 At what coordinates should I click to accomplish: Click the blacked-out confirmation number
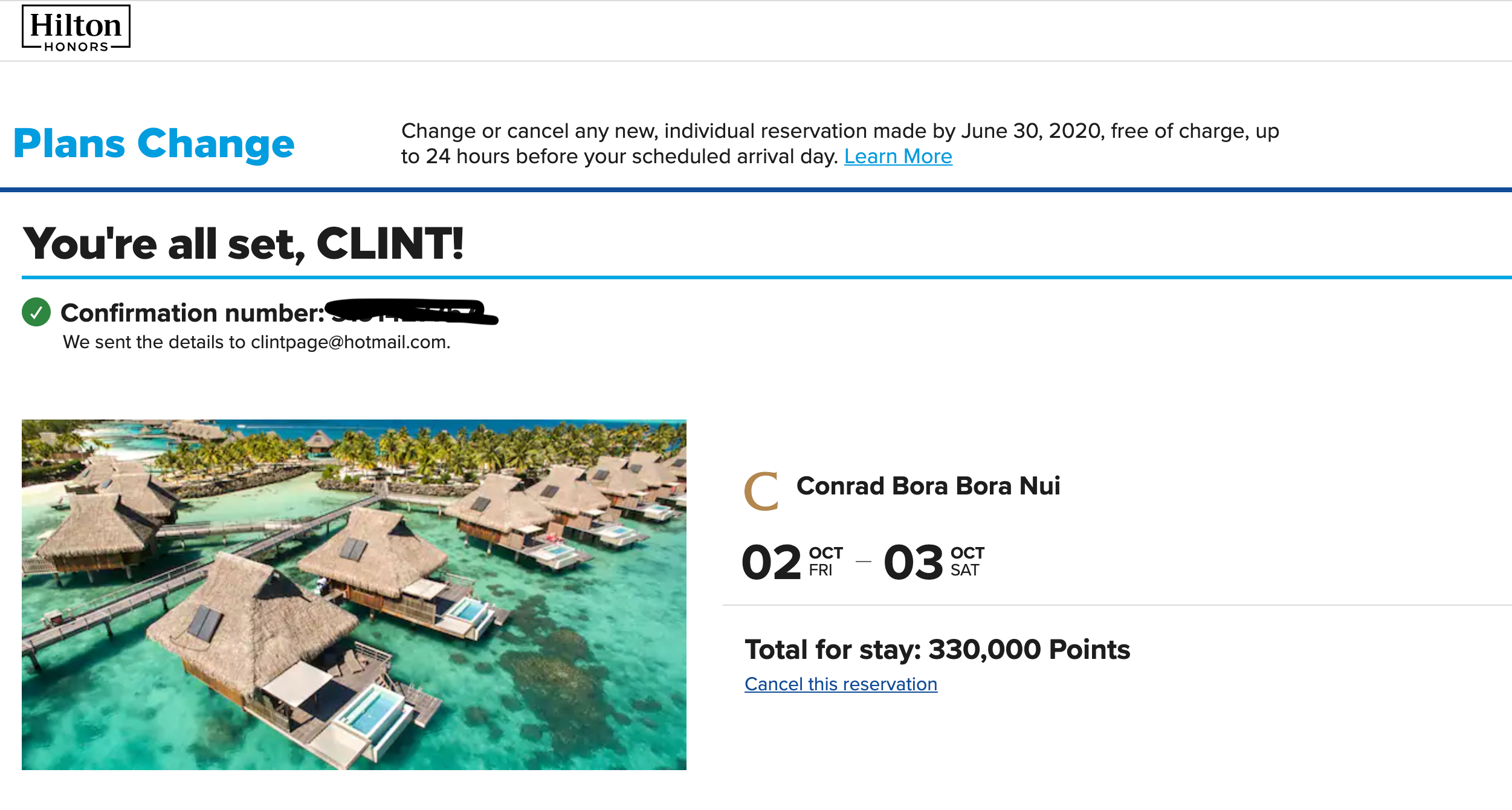tap(411, 311)
